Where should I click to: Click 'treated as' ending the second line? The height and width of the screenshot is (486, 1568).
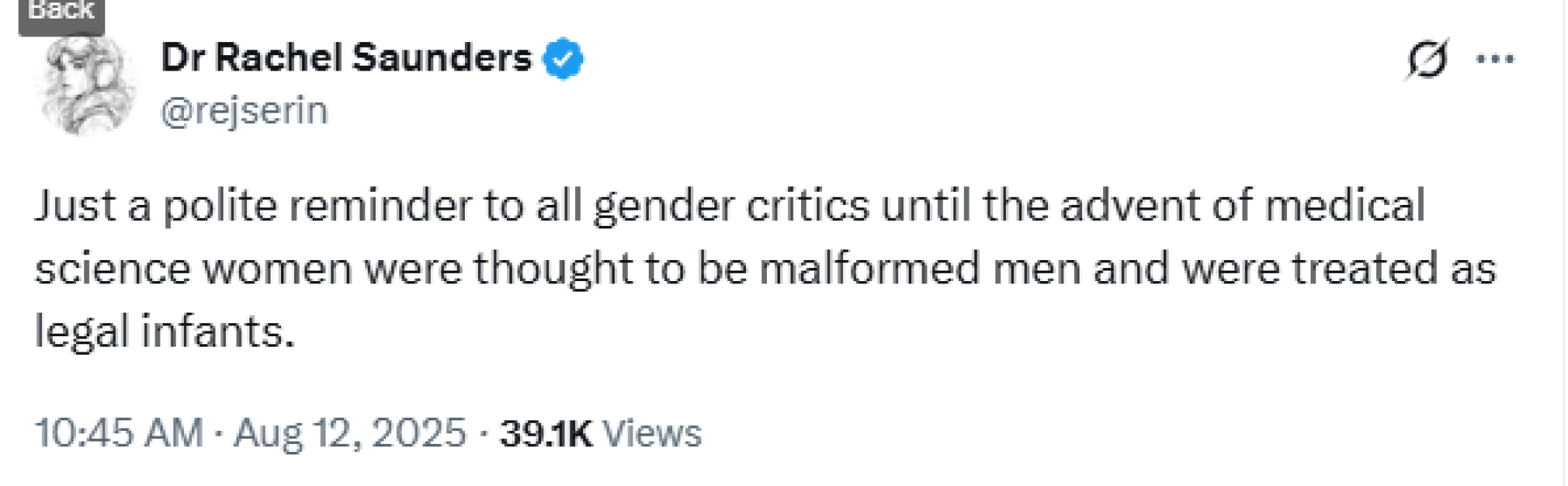[x=1393, y=269]
